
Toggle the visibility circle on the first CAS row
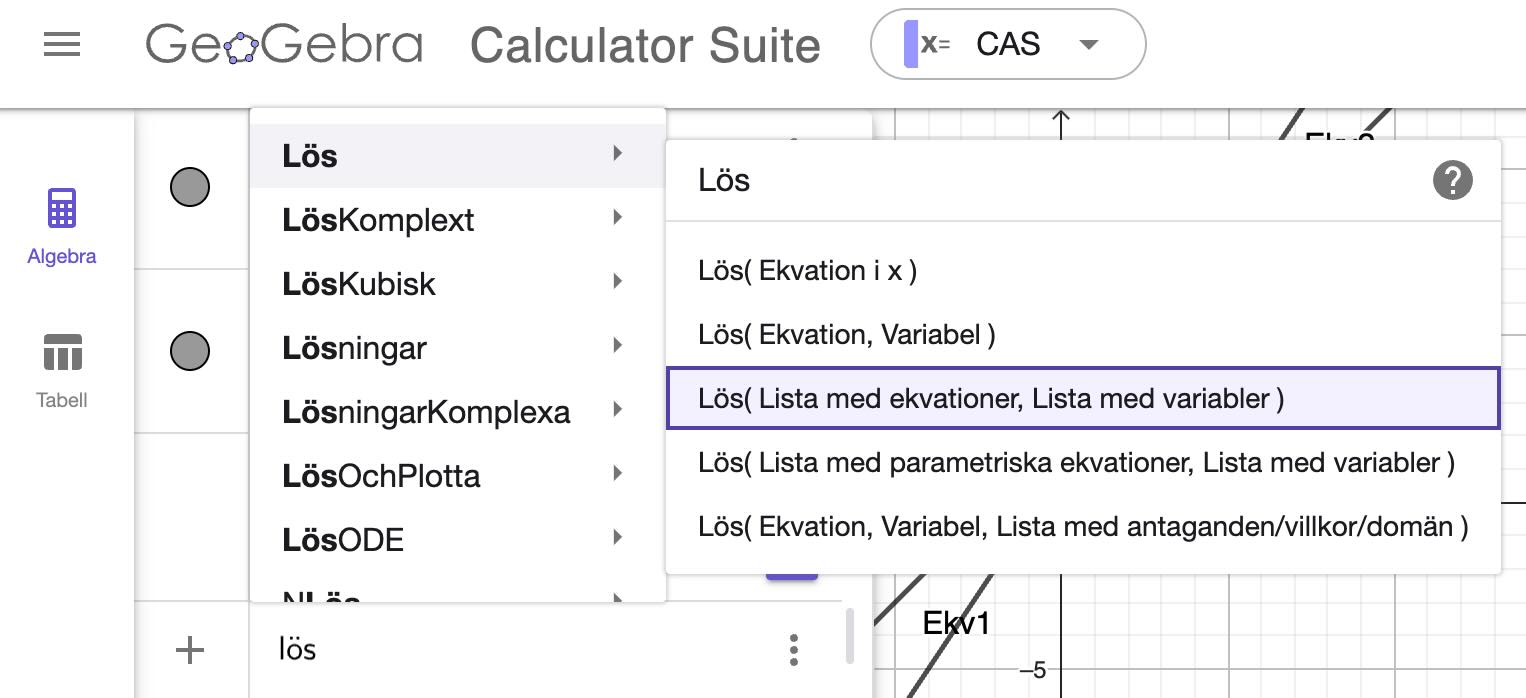190,187
